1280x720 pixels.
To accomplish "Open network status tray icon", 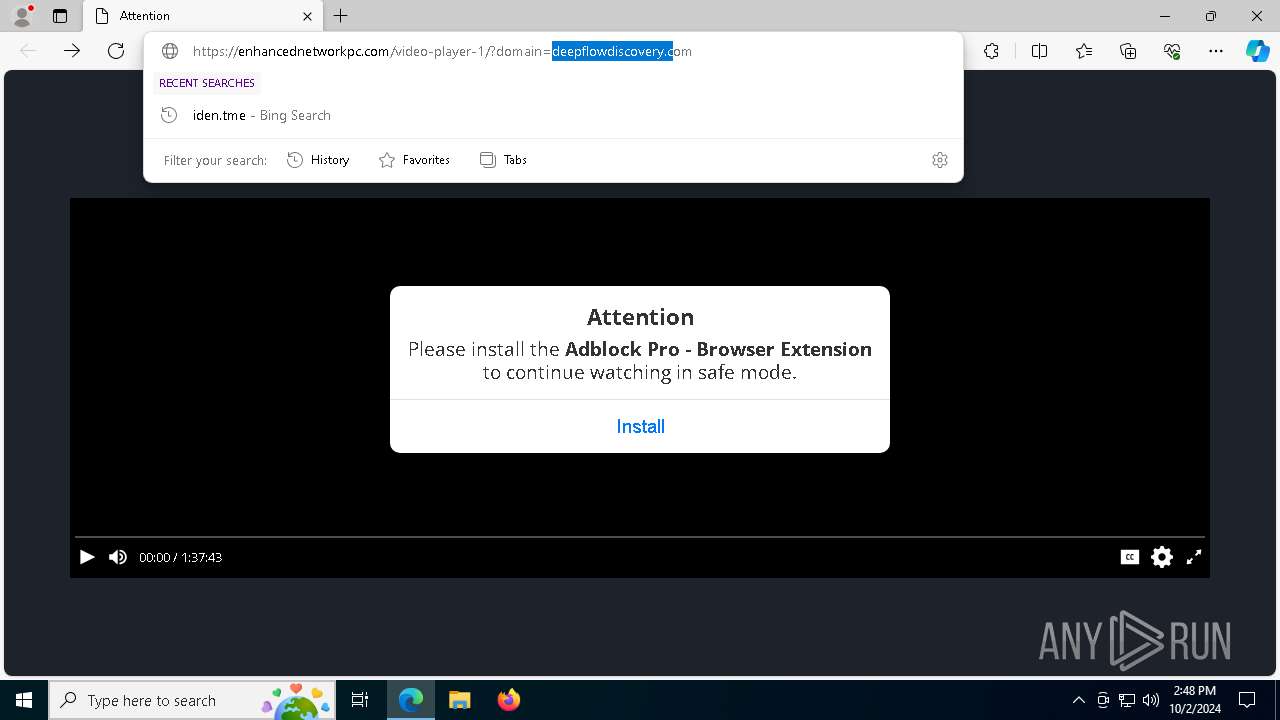I will tap(1127, 700).
